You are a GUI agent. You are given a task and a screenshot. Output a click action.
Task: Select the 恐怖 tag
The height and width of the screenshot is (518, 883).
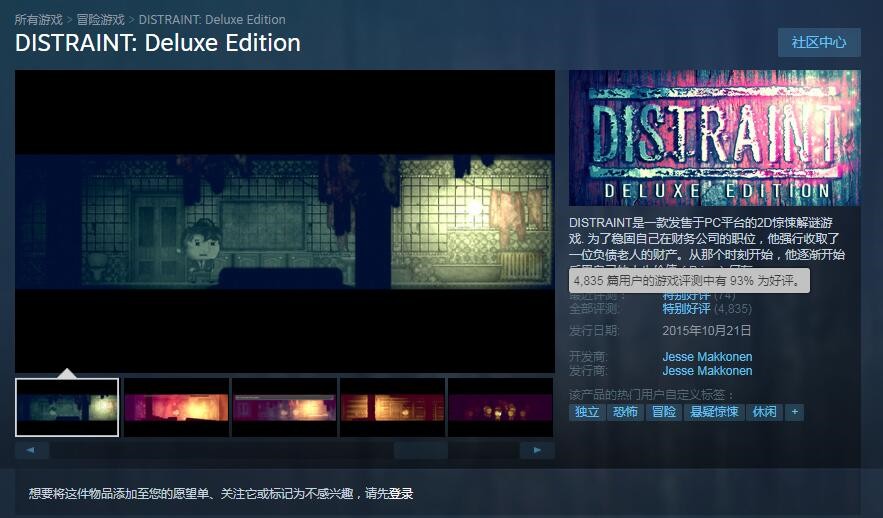point(625,412)
